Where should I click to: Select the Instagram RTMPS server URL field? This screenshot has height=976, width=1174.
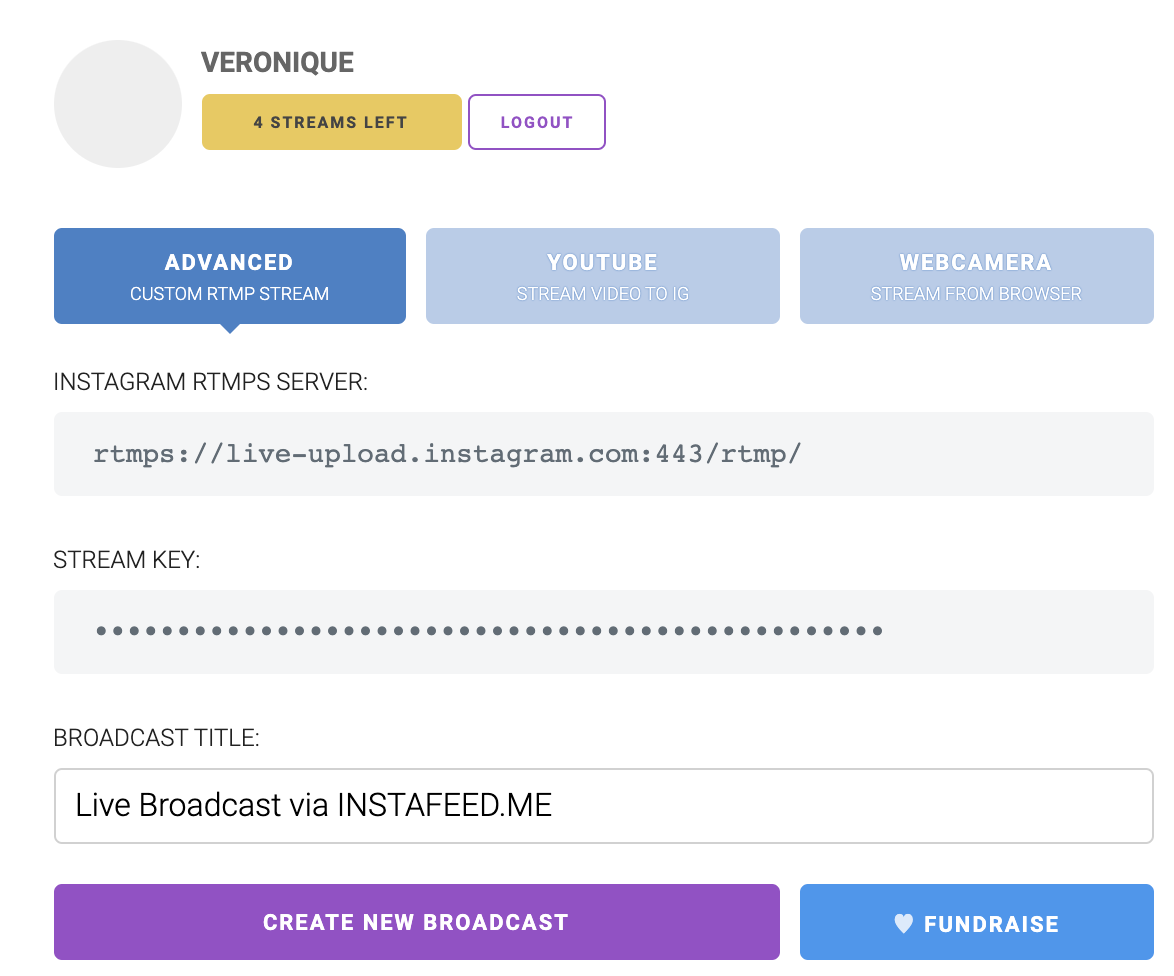tap(603, 454)
